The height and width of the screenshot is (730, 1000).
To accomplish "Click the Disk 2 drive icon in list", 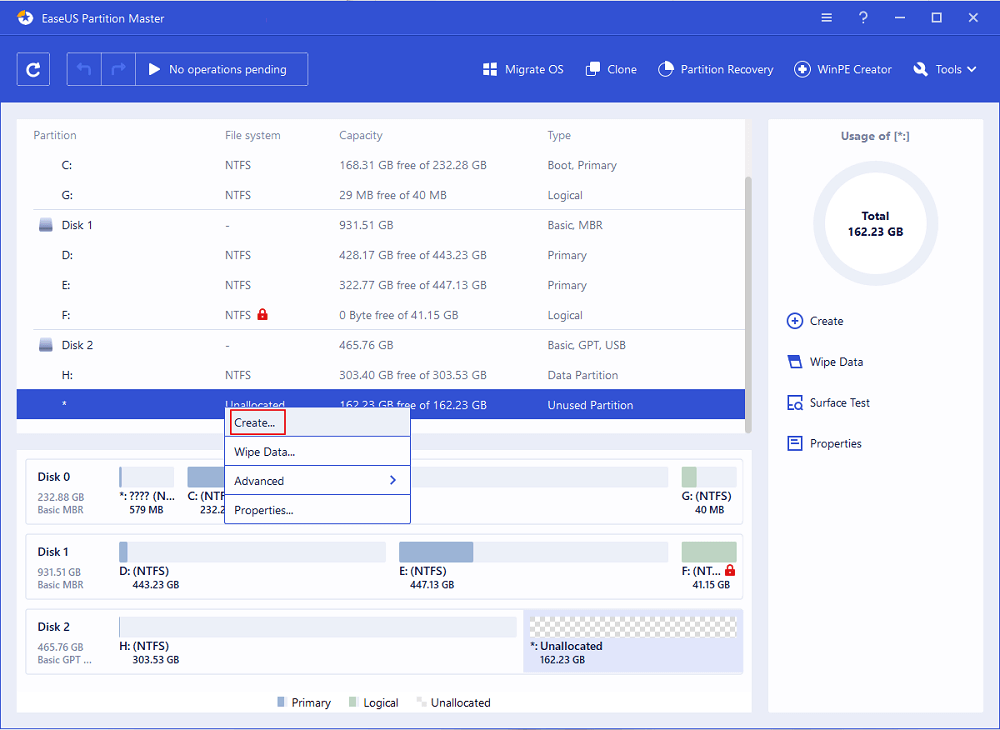I will coord(46,345).
